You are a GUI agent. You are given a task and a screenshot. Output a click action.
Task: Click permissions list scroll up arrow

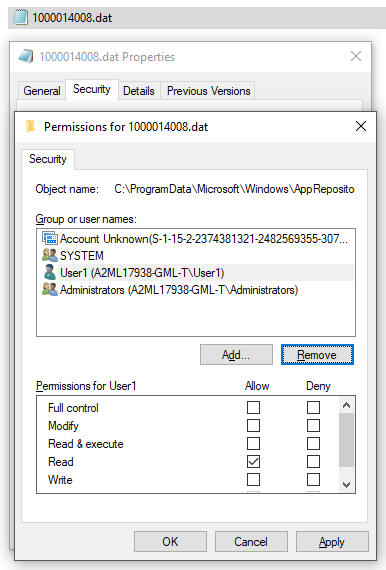(x=346, y=405)
